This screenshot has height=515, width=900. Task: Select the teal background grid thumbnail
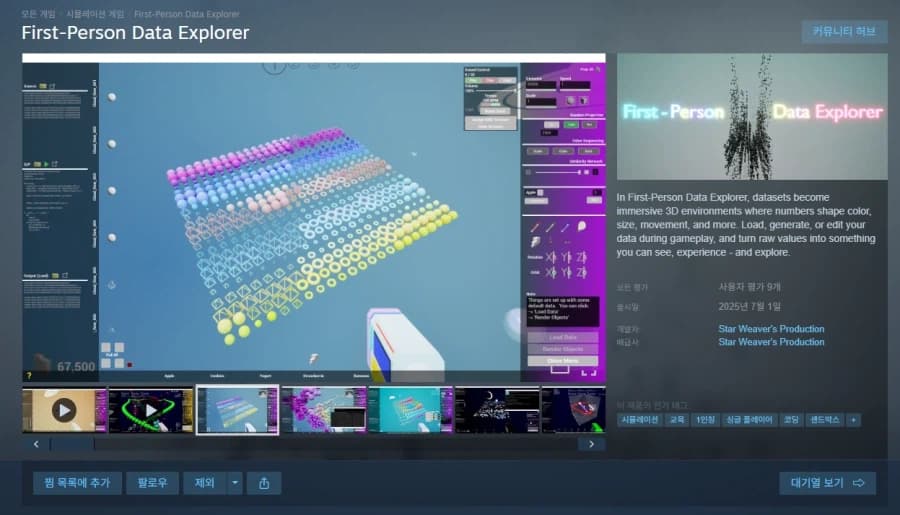pos(411,410)
